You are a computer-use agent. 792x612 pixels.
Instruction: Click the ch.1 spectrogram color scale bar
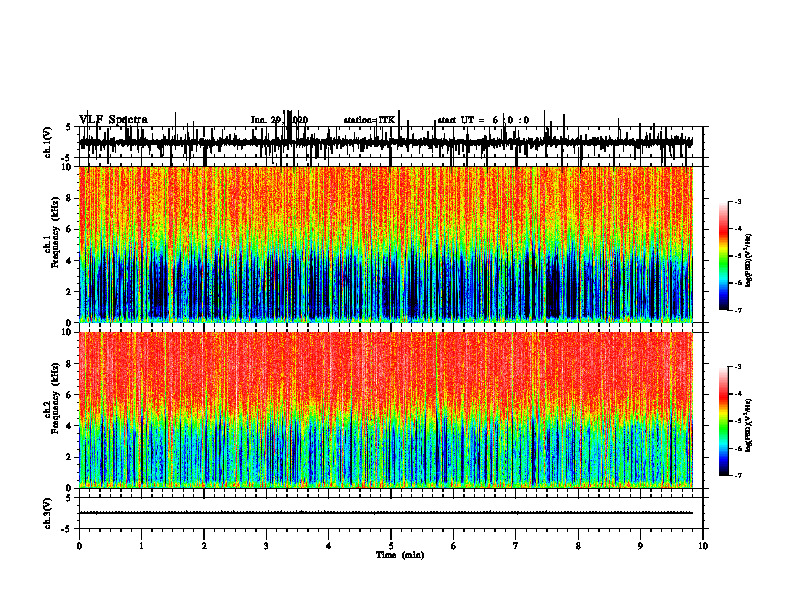[x=724, y=256]
